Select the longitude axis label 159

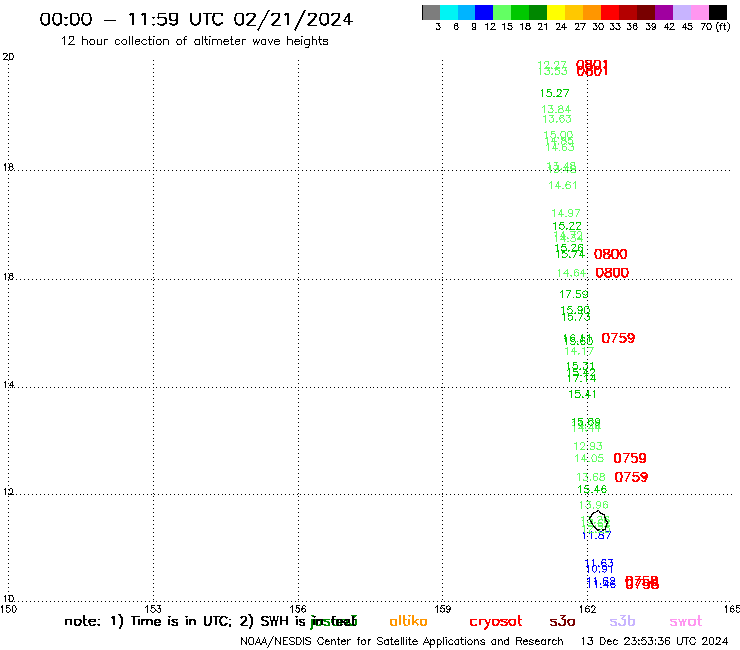pyautogui.click(x=443, y=609)
